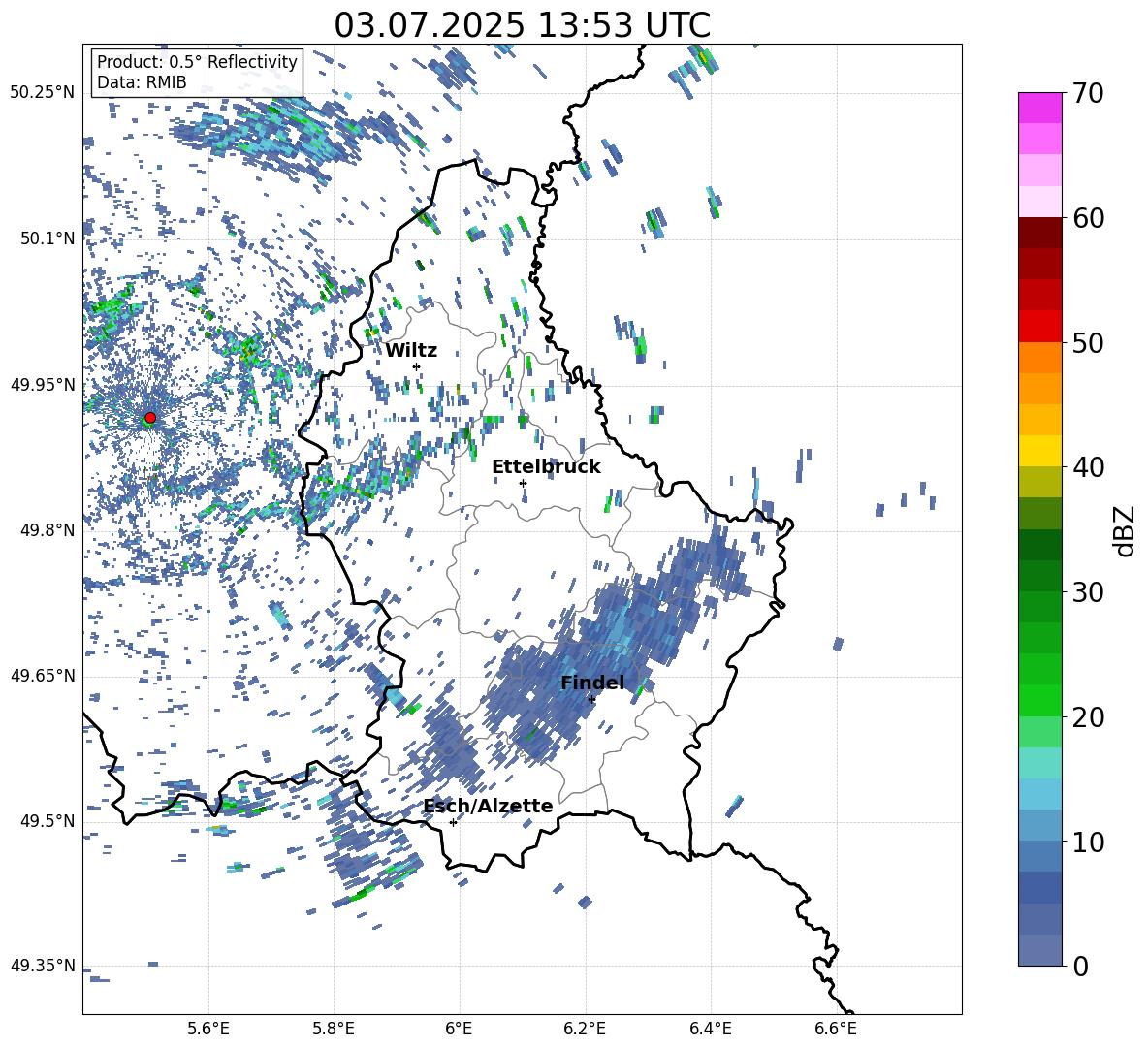Click the yellow colorbar segment above 40

click(x=1039, y=451)
